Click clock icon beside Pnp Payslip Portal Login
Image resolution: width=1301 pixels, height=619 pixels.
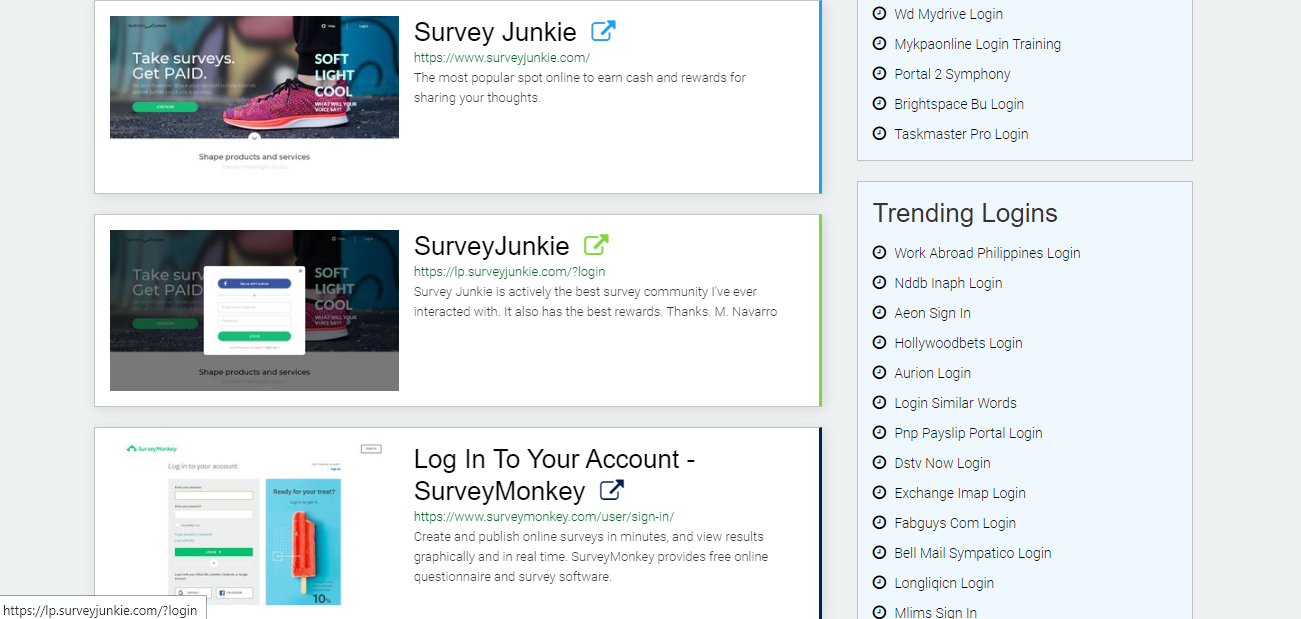(879, 432)
